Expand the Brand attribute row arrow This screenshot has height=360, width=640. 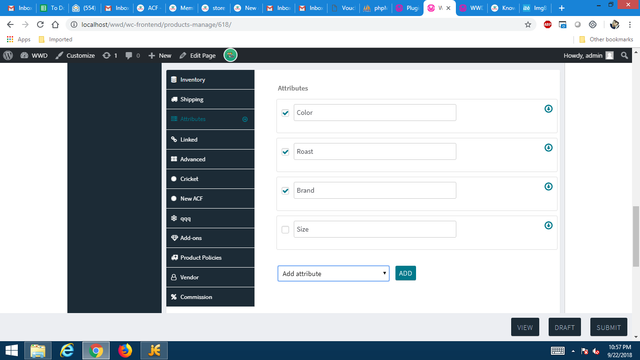(548, 187)
